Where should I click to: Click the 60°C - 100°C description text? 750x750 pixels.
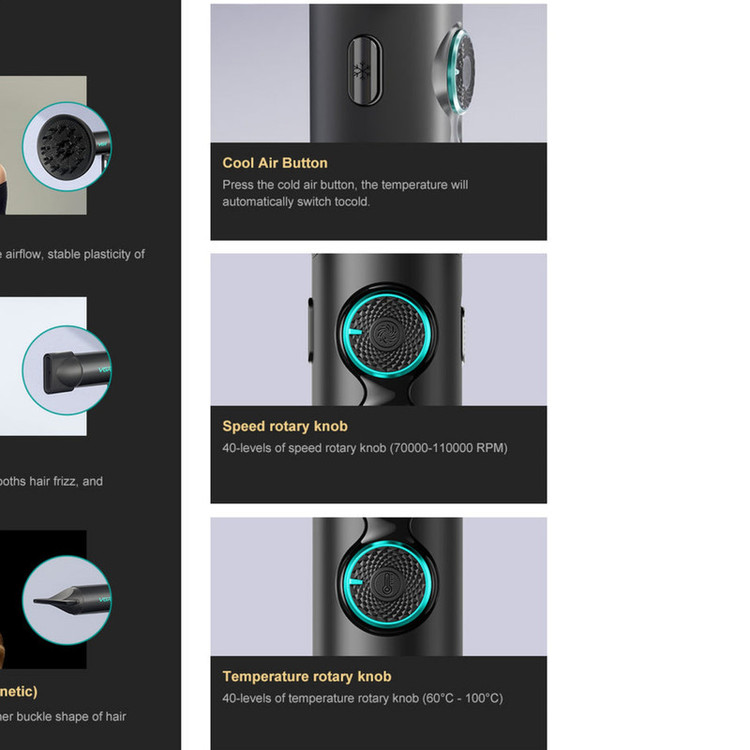click(363, 698)
